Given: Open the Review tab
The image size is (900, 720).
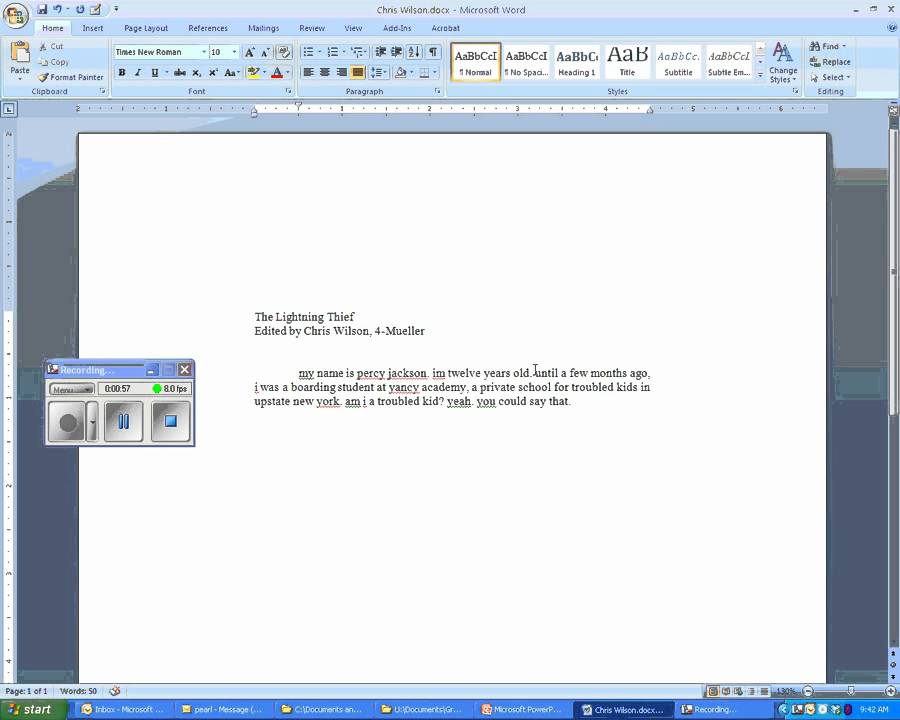Looking at the screenshot, I should (312, 28).
